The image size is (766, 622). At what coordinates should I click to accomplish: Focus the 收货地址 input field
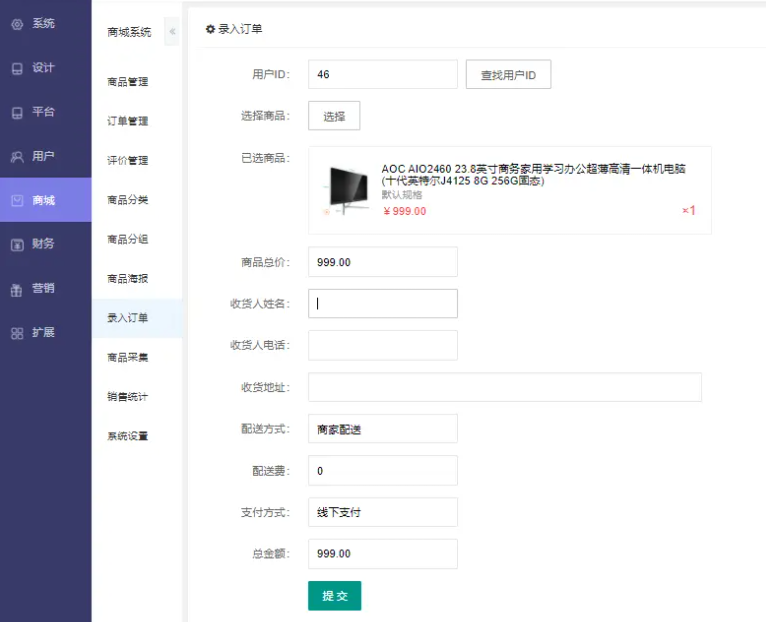(505, 387)
